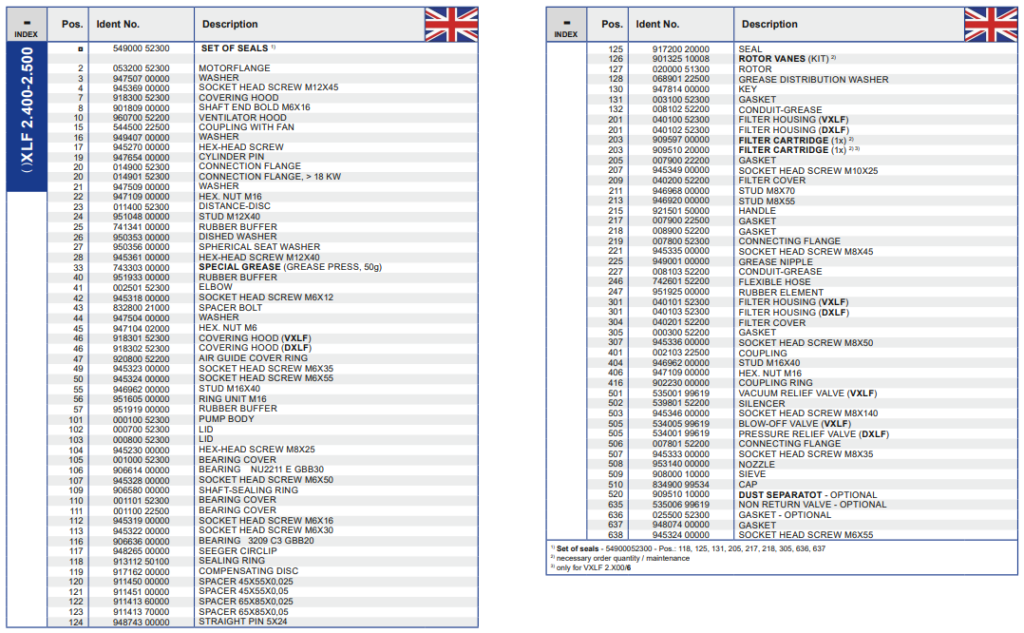Image resolution: width=1024 pixels, height=633 pixels.
Task: Click the PUMP BODY description
Action: coord(226,420)
